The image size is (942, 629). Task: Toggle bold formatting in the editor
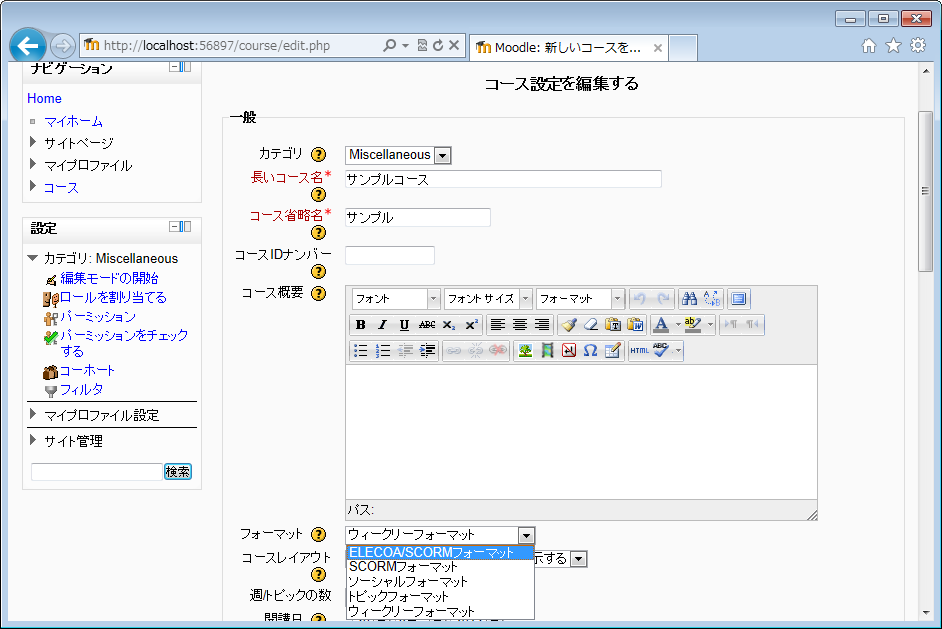360,325
